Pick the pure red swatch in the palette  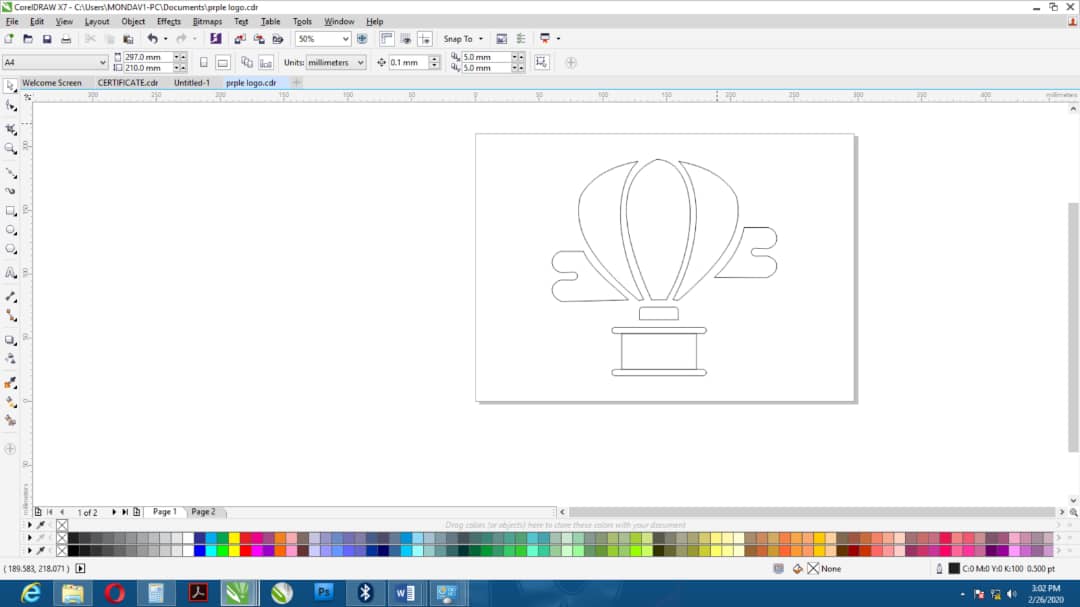(x=245, y=550)
